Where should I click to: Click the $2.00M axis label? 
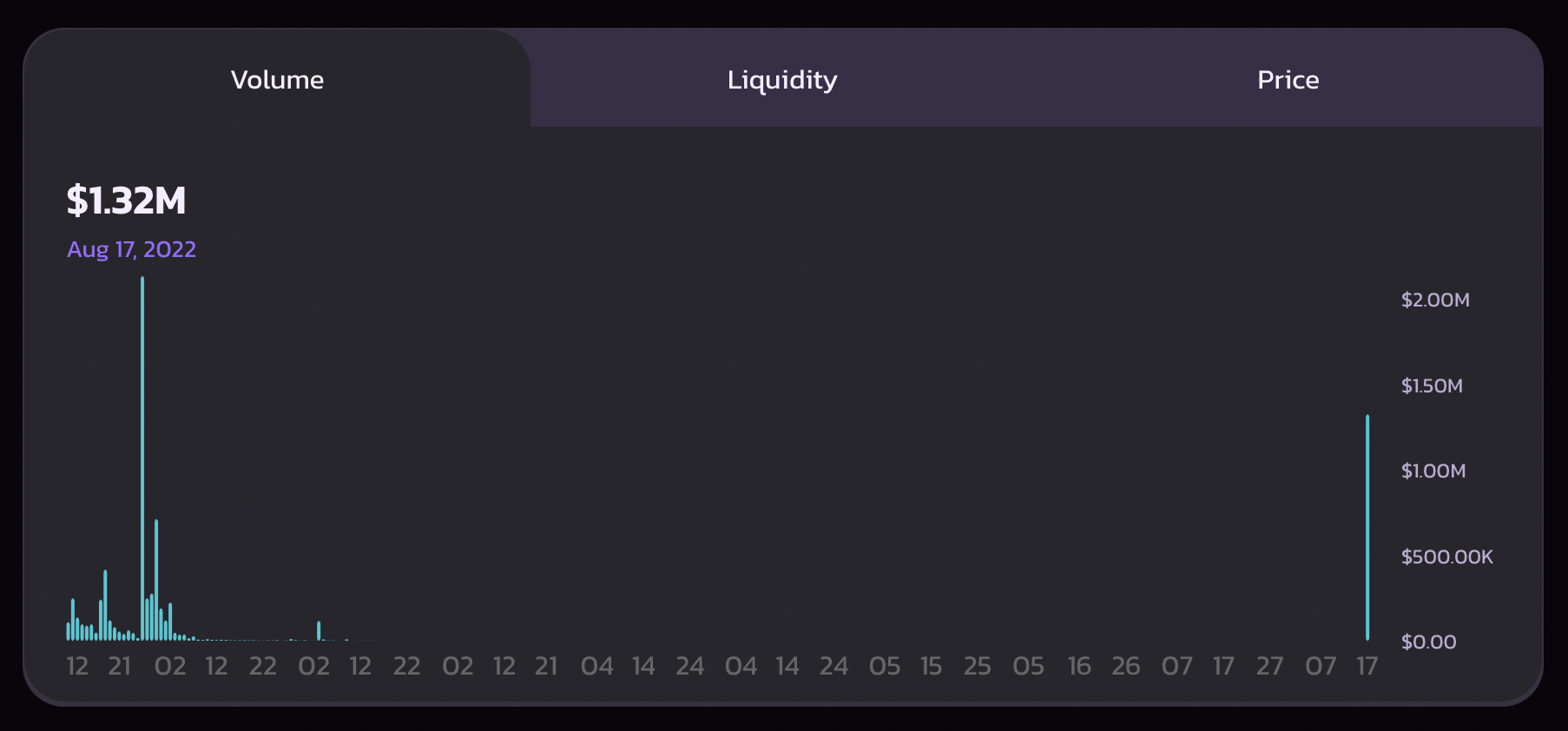[x=1435, y=300]
